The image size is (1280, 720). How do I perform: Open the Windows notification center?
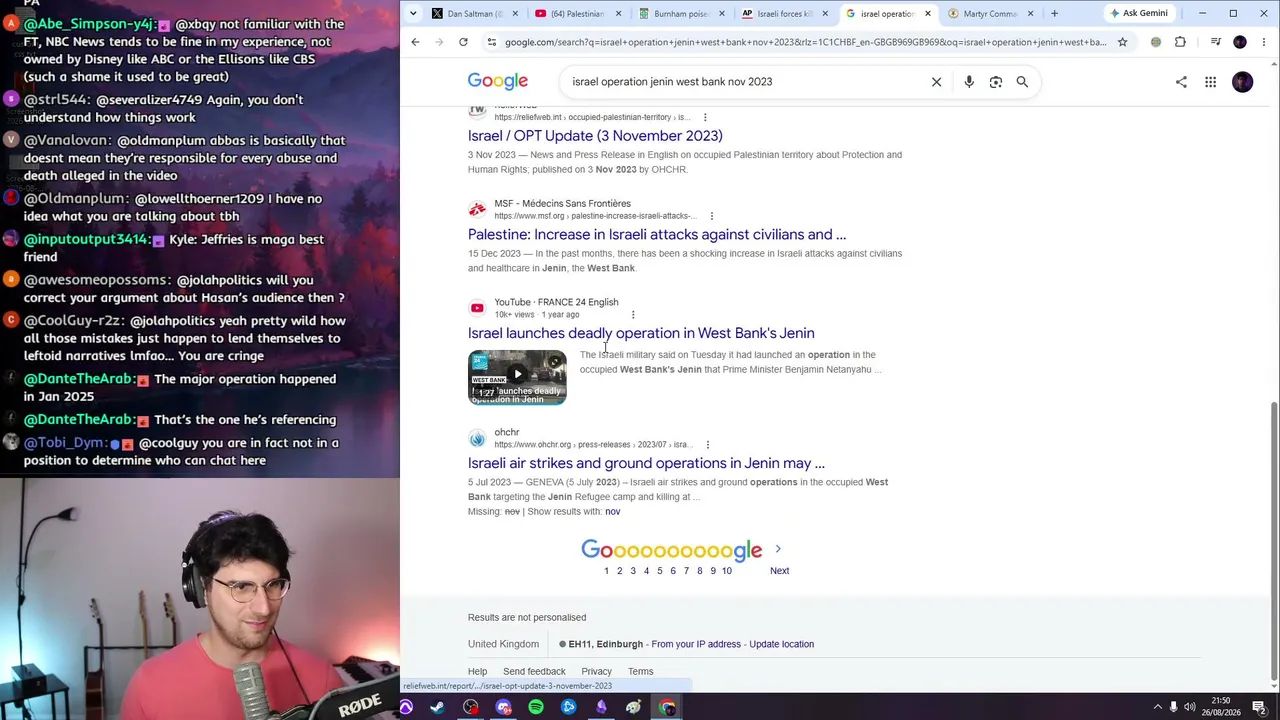pyautogui.click(x=1259, y=707)
